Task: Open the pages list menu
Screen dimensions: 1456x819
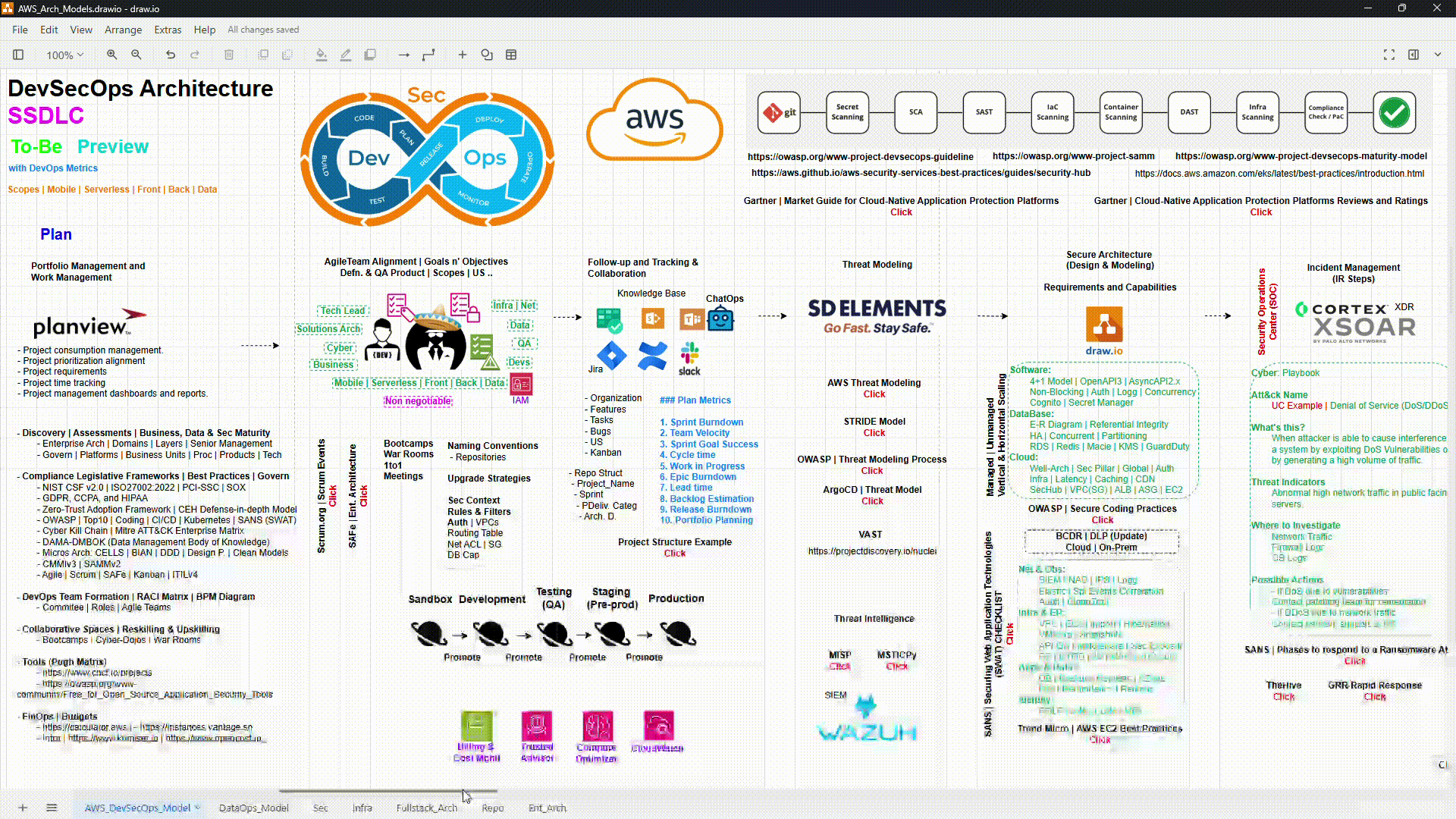Action: pos(52,808)
